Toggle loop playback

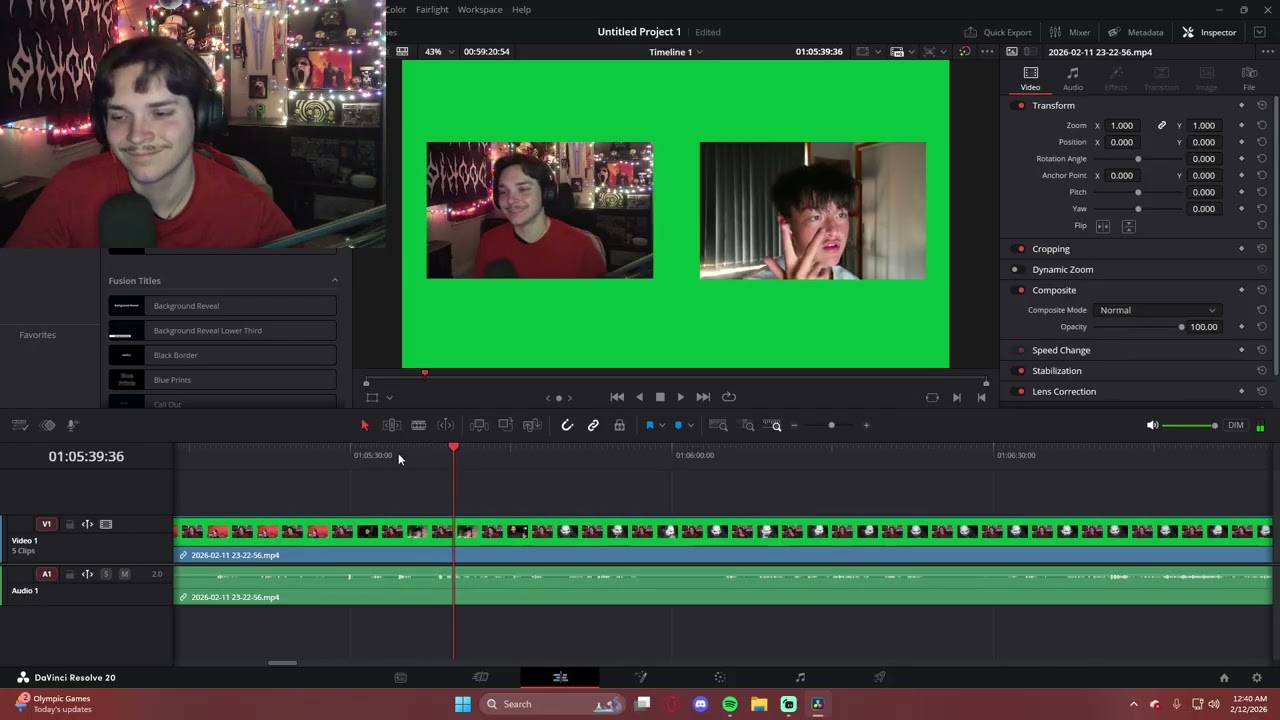coord(729,397)
